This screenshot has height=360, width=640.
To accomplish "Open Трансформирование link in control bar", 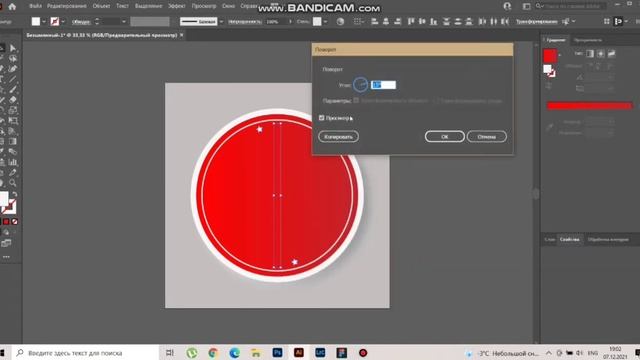I will click(x=537, y=22).
